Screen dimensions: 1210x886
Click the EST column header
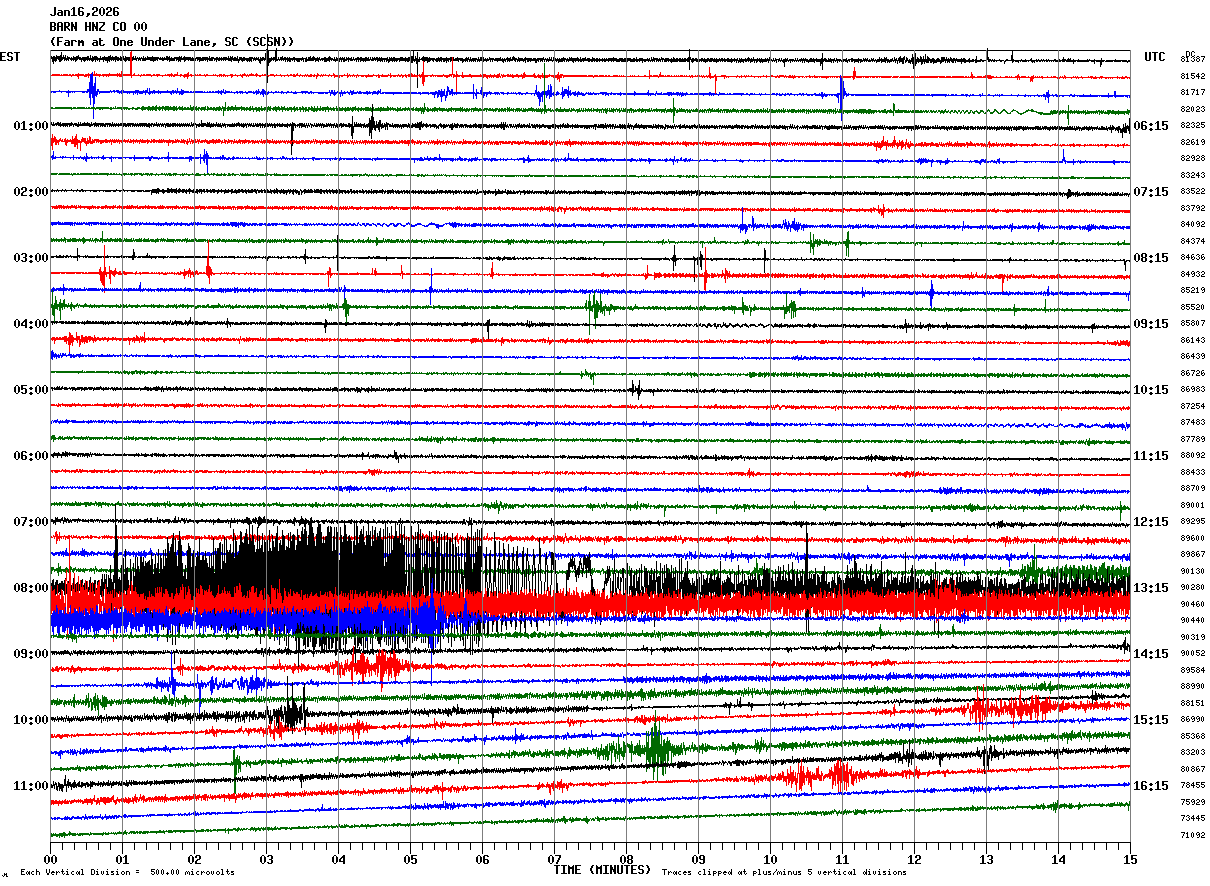(x=10, y=57)
